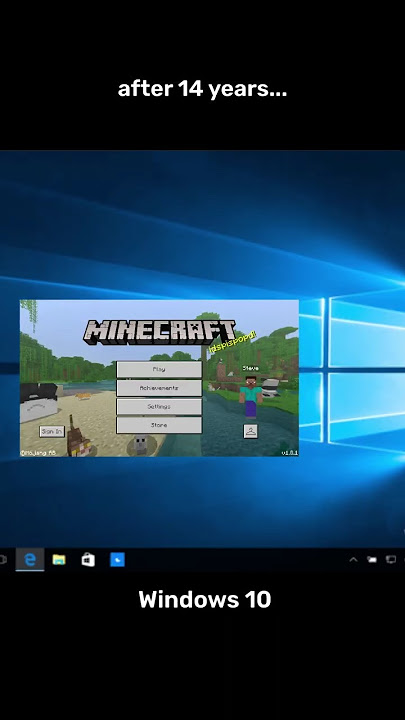This screenshot has width=405, height=720.
Task: Open Minecraft Settings
Action: tap(159, 406)
